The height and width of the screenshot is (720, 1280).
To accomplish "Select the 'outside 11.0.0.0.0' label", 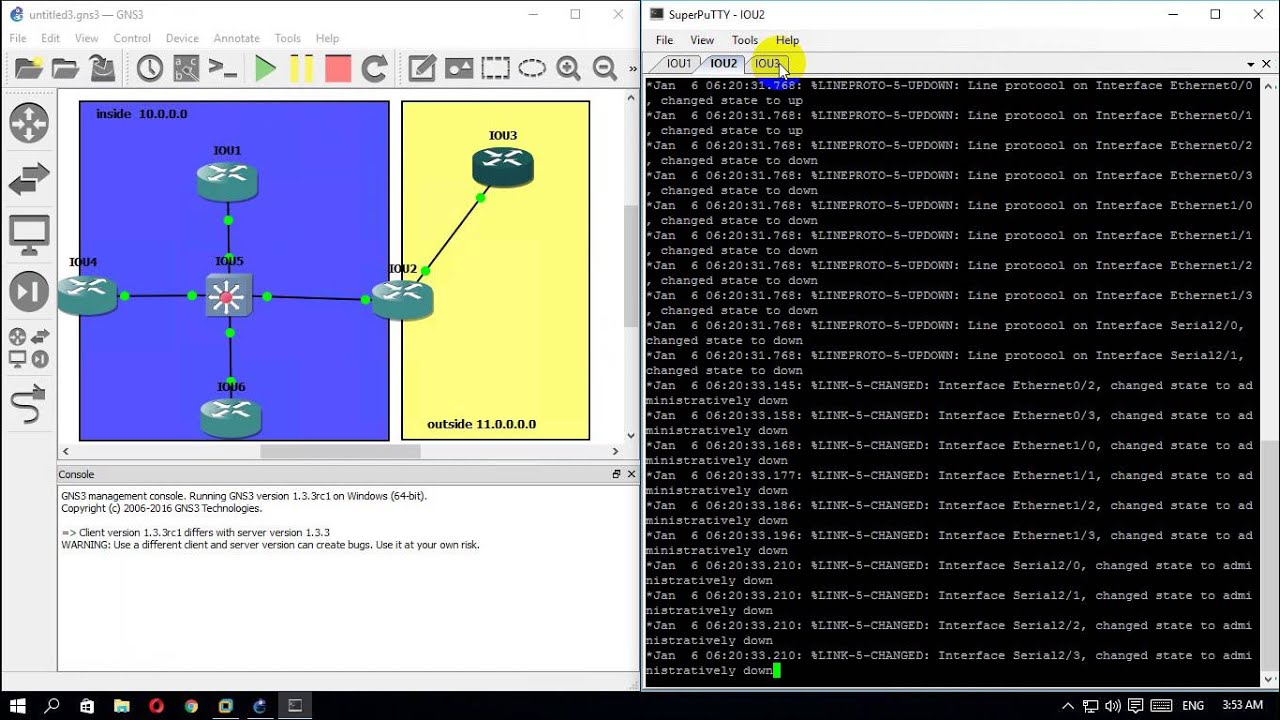I will (481, 424).
